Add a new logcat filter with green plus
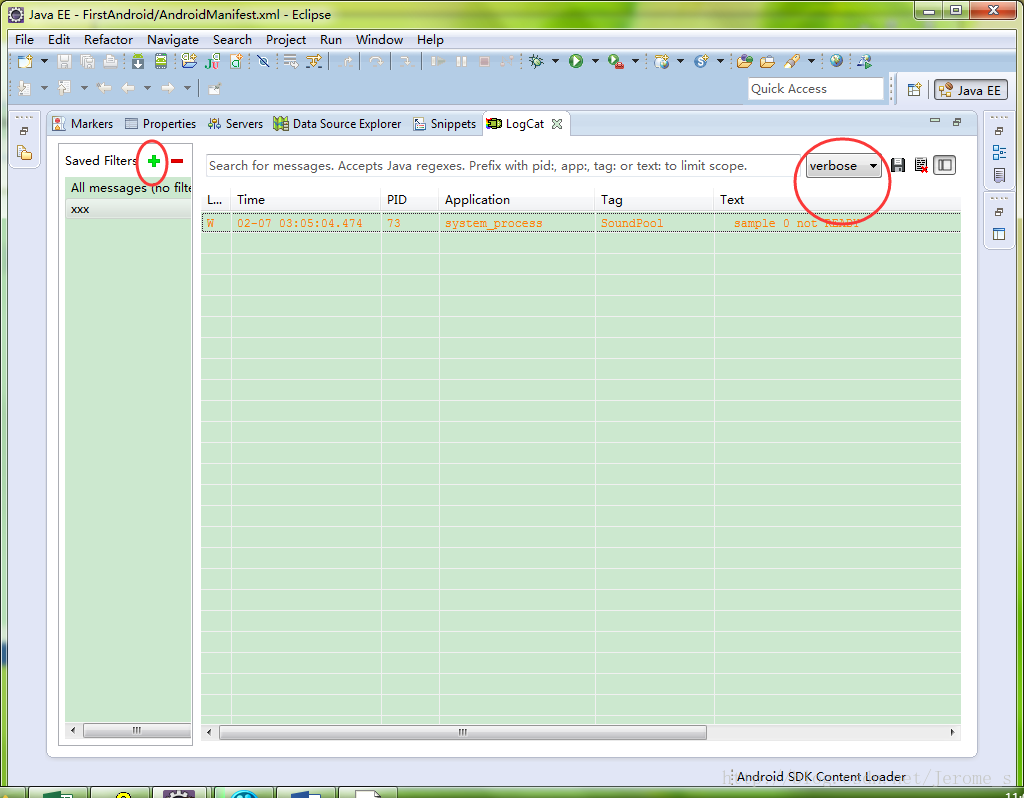Viewport: 1024px width, 798px height. (x=153, y=161)
